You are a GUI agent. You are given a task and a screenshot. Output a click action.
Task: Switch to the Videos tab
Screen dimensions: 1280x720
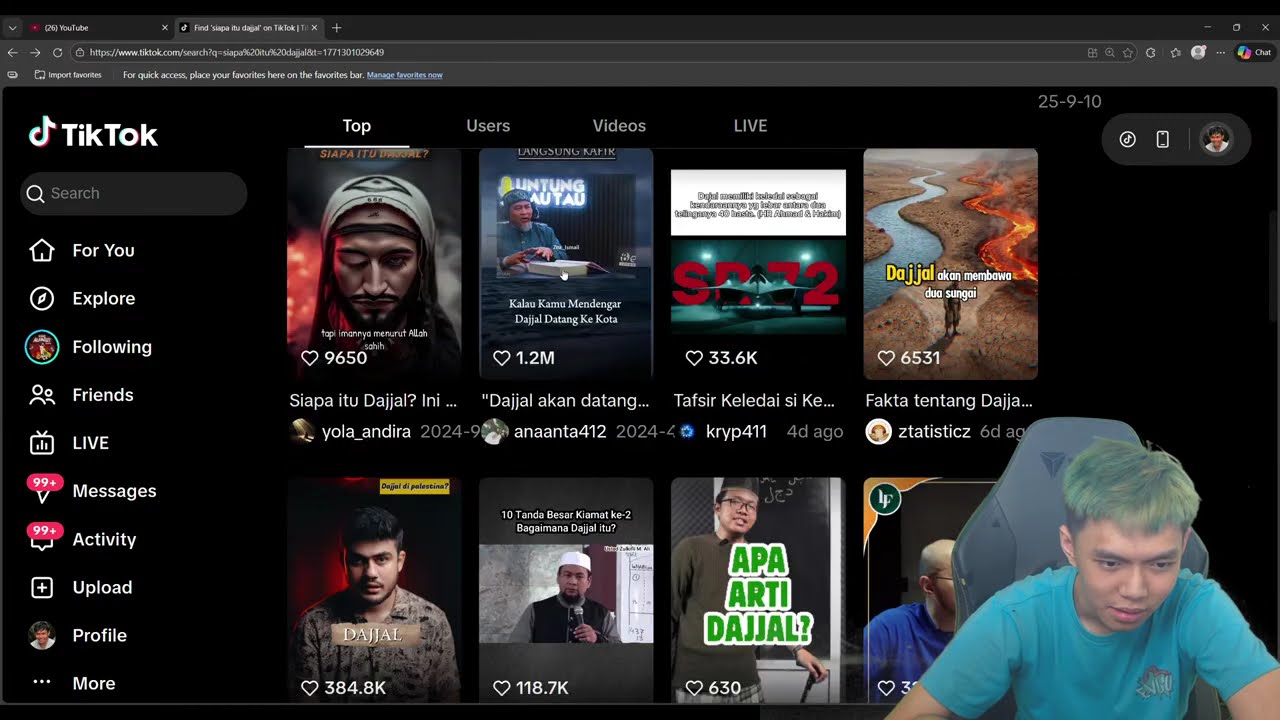point(619,126)
